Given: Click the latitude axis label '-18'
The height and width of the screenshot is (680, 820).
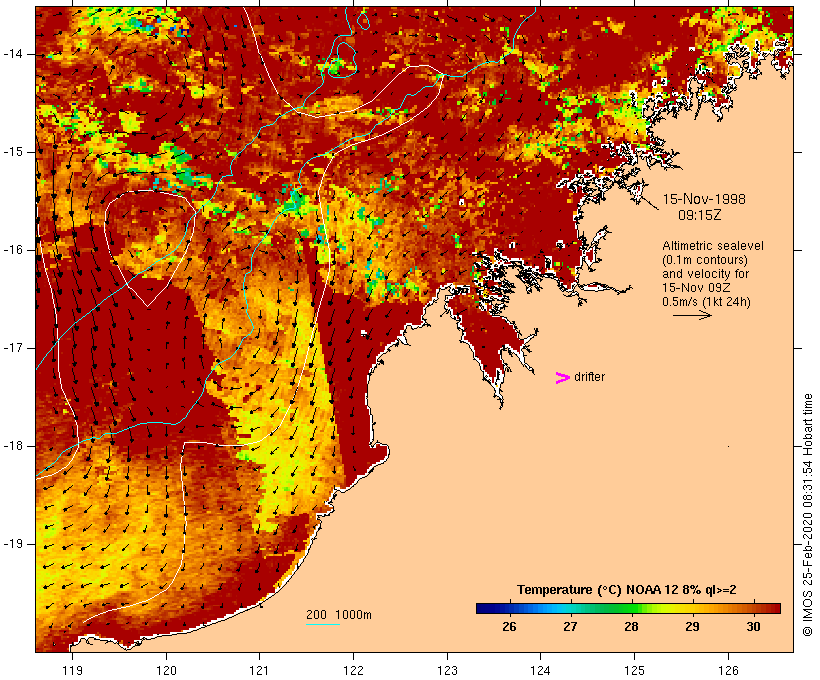Looking at the screenshot, I should point(13,446).
